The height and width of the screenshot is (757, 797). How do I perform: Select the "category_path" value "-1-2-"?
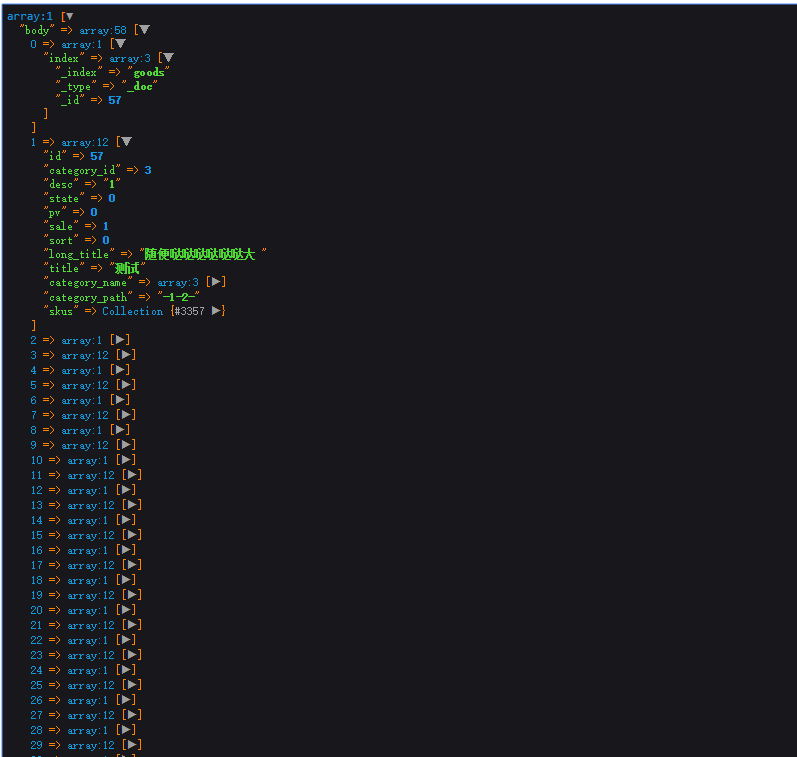pos(178,296)
